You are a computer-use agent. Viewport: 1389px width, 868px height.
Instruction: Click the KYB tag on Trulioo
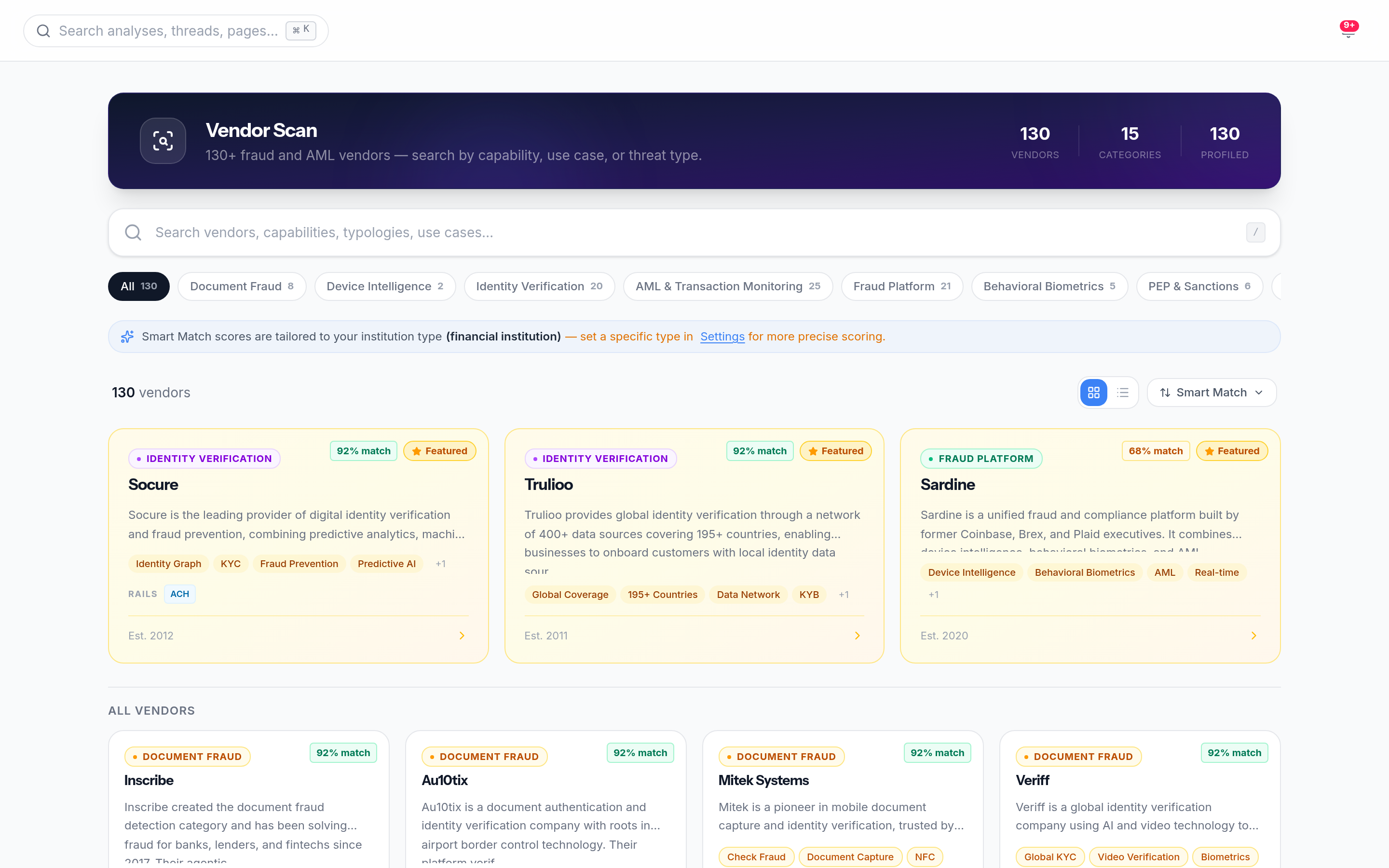coord(809,595)
